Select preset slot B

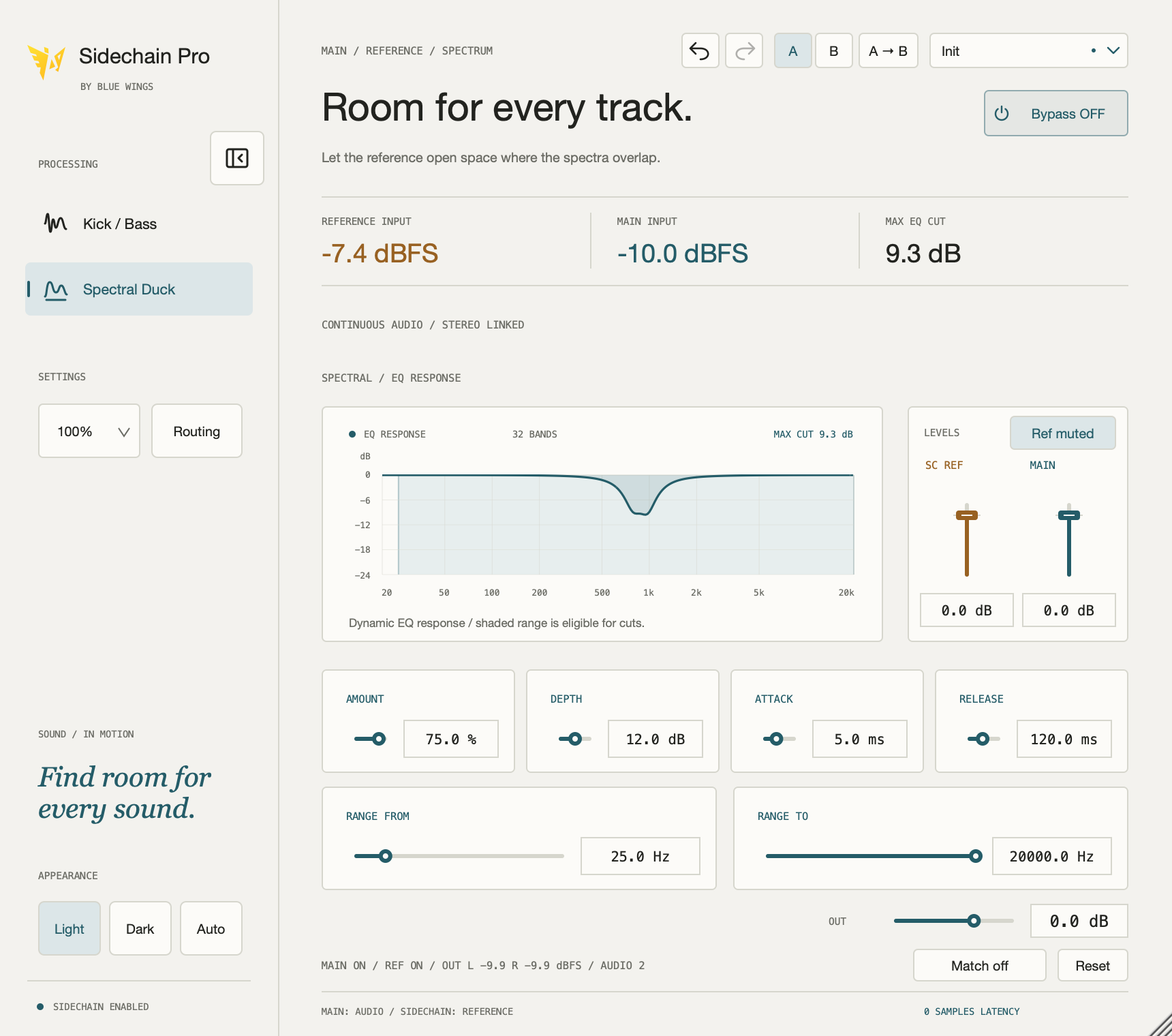834,50
